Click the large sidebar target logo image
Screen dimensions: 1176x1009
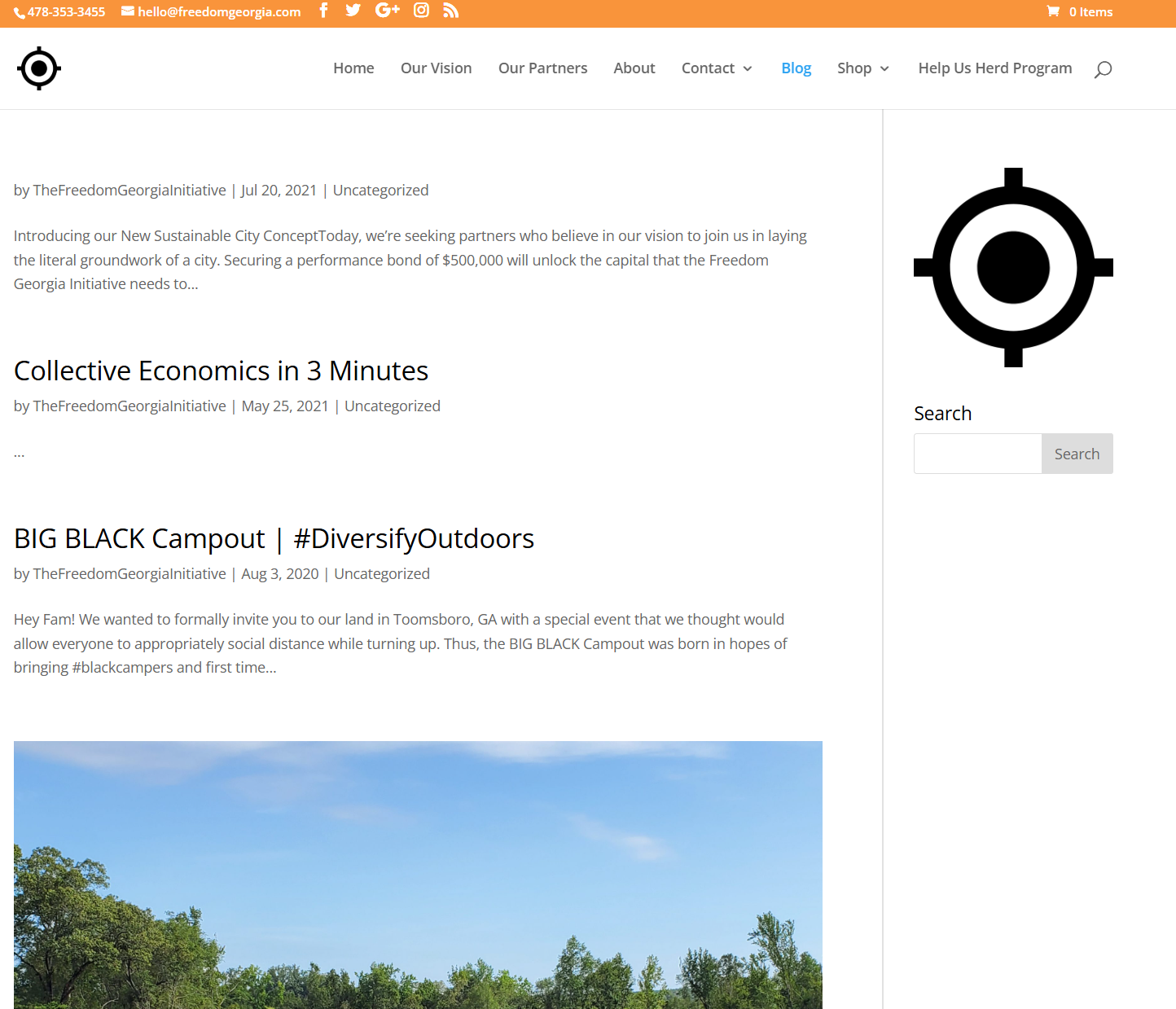point(1013,268)
